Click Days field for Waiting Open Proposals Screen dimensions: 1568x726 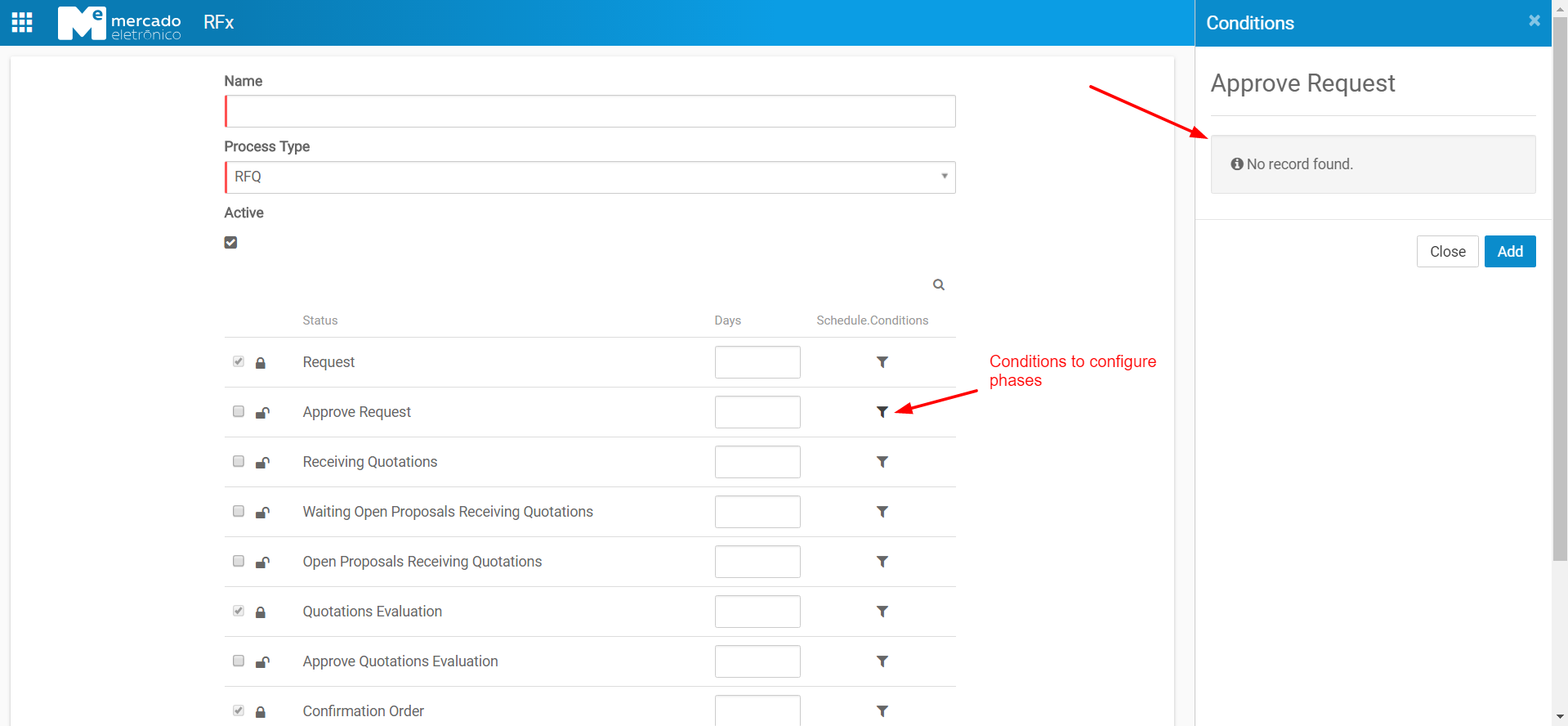757,512
